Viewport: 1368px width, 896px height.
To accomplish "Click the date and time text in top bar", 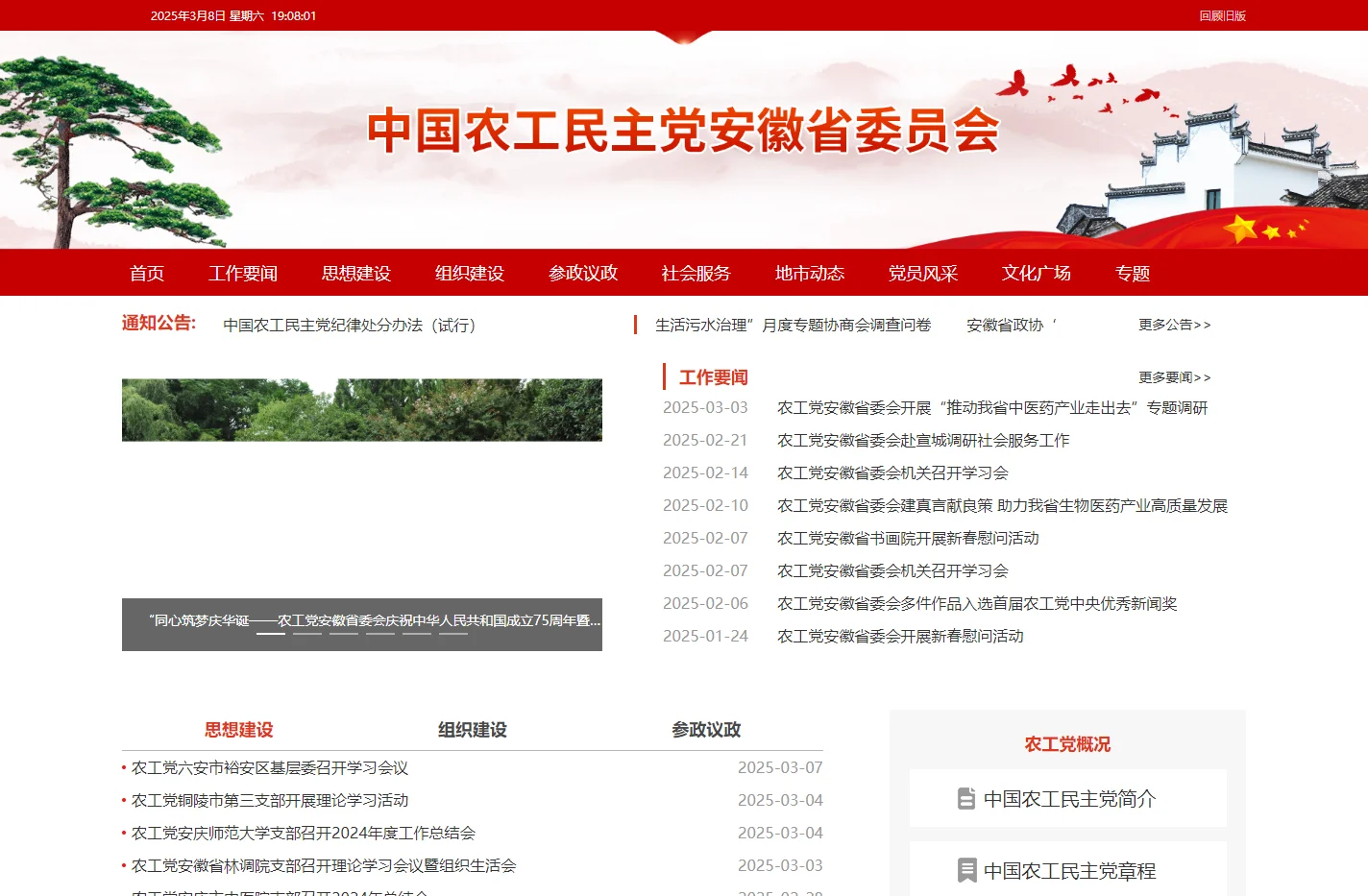I will point(233,16).
